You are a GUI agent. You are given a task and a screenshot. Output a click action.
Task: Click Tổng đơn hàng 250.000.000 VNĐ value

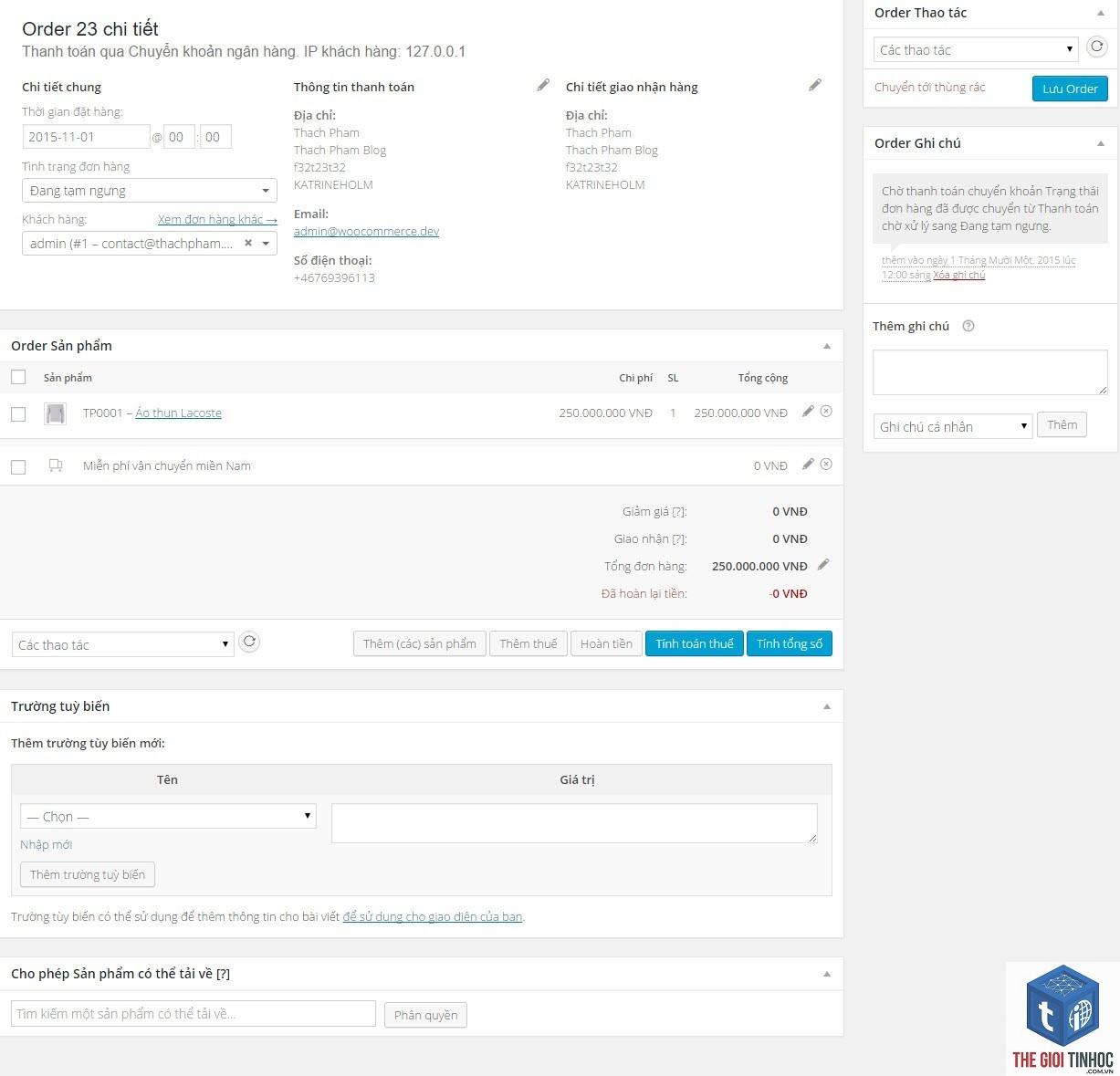759,566
